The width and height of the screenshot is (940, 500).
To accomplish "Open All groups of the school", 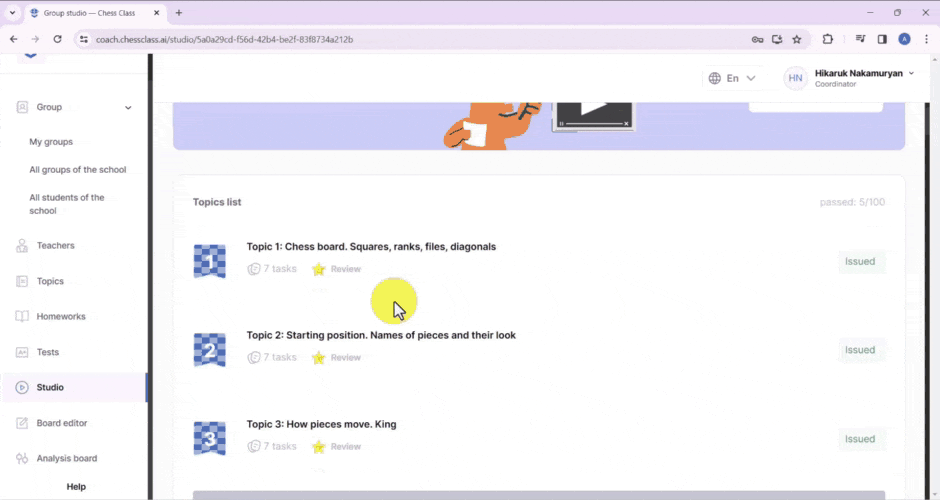I will pos(78,170).
